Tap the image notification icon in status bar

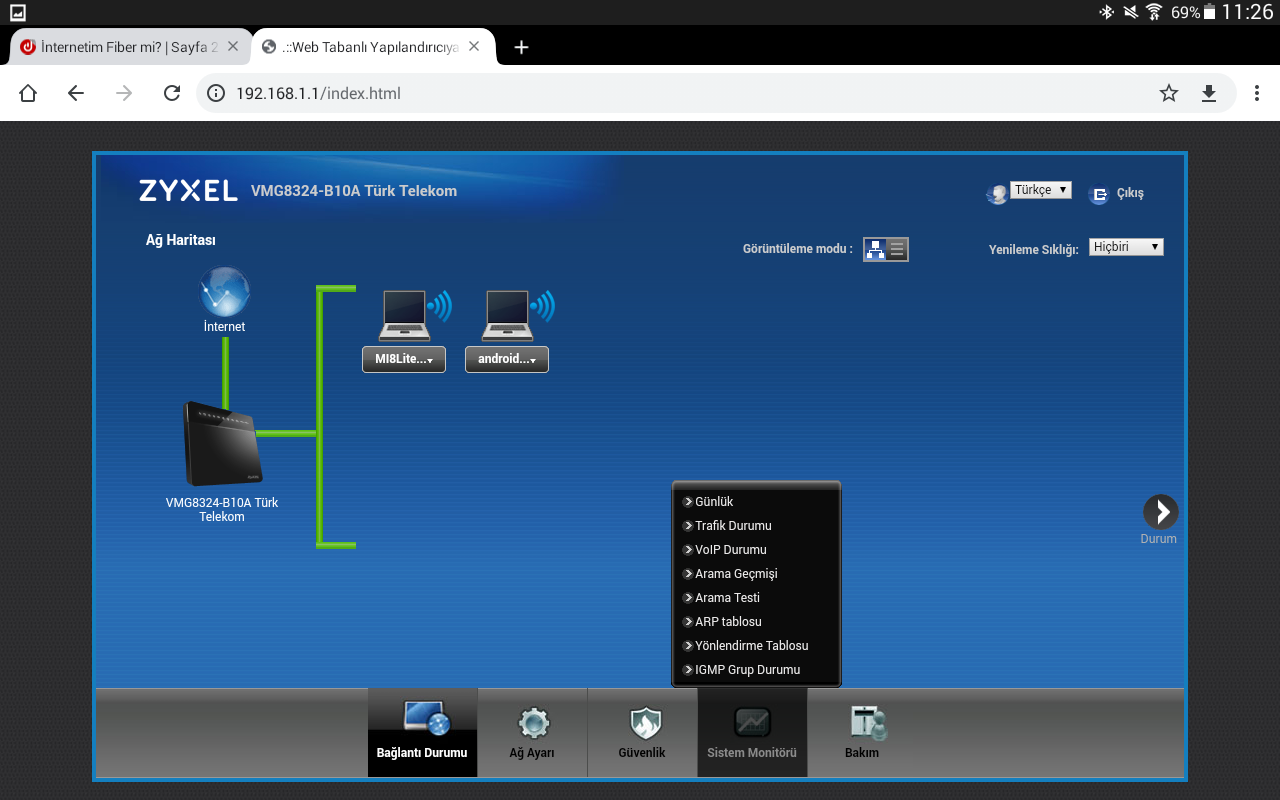tap(18, 12)
